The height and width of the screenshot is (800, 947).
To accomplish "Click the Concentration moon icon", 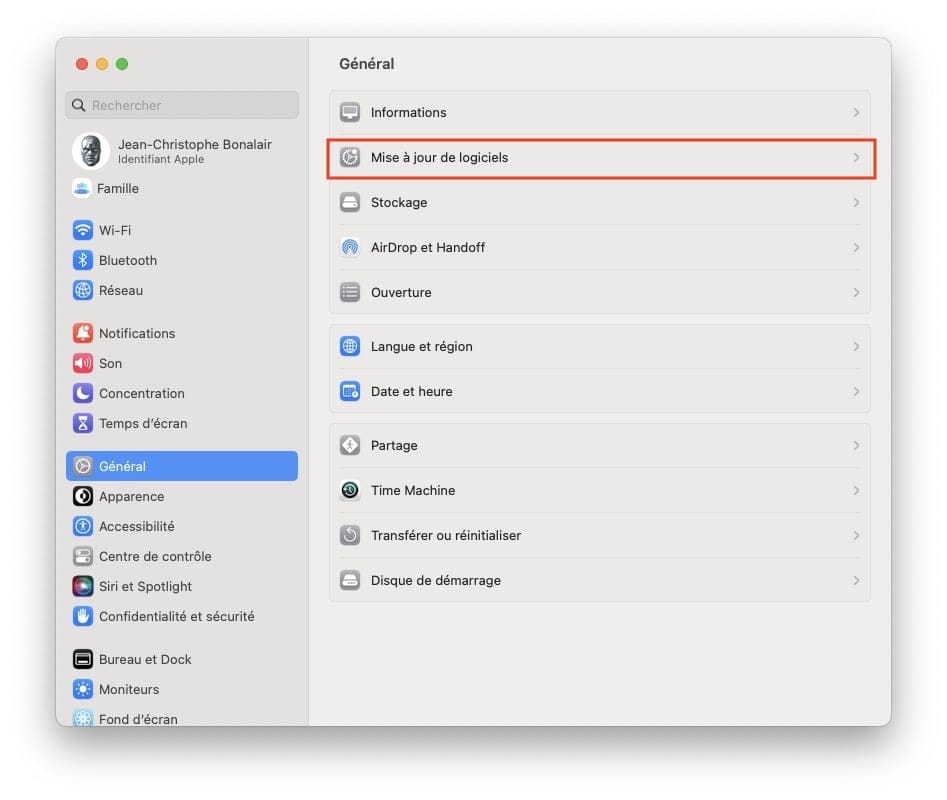I will (x=83, y=394).
